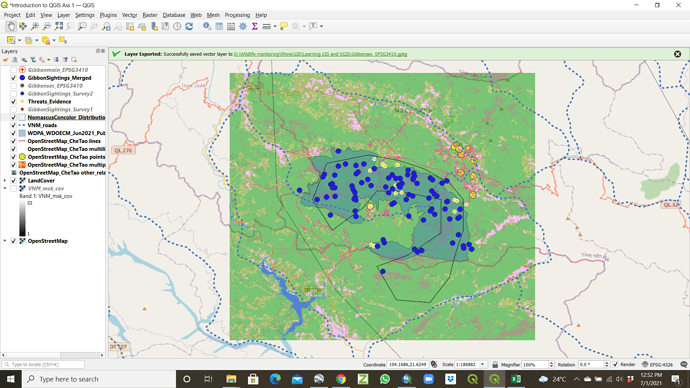Open the Vector menu
The width and height of the screenshot is (690, 388).
pyautogui.click(x=129, y=15)
